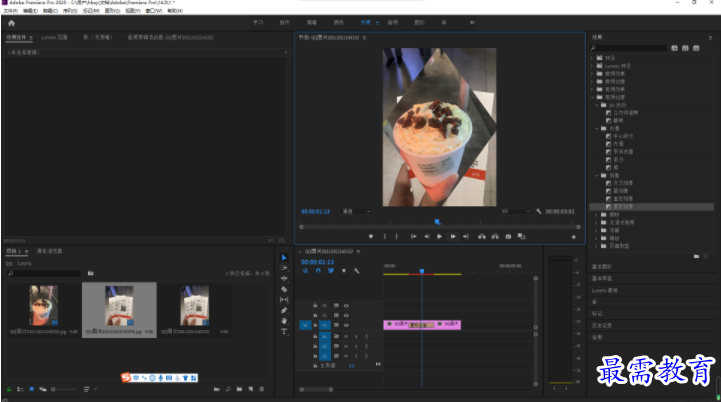
Task: Open the program monitor zoom fit dropdown
Action: click(x=356, y=211)
